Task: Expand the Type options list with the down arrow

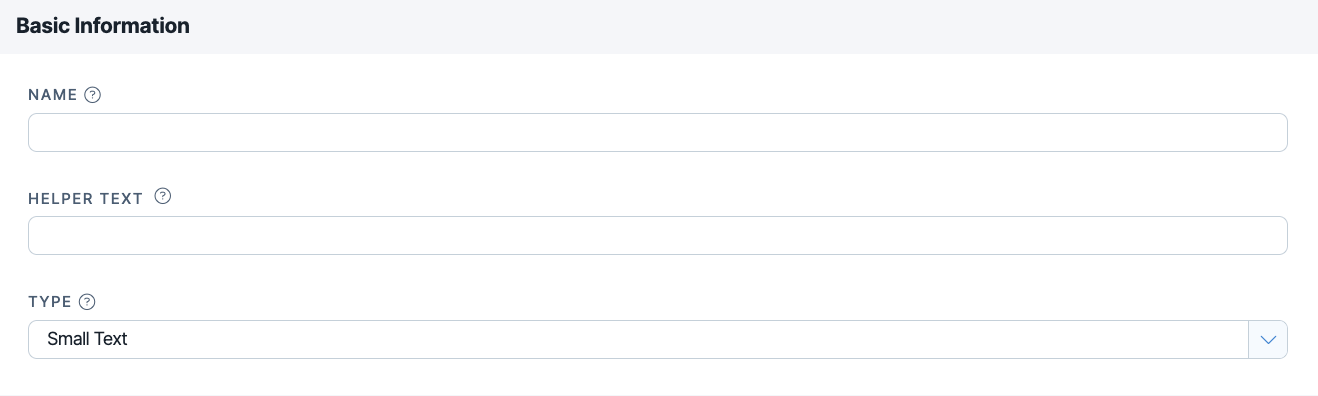Action: 1268,340
